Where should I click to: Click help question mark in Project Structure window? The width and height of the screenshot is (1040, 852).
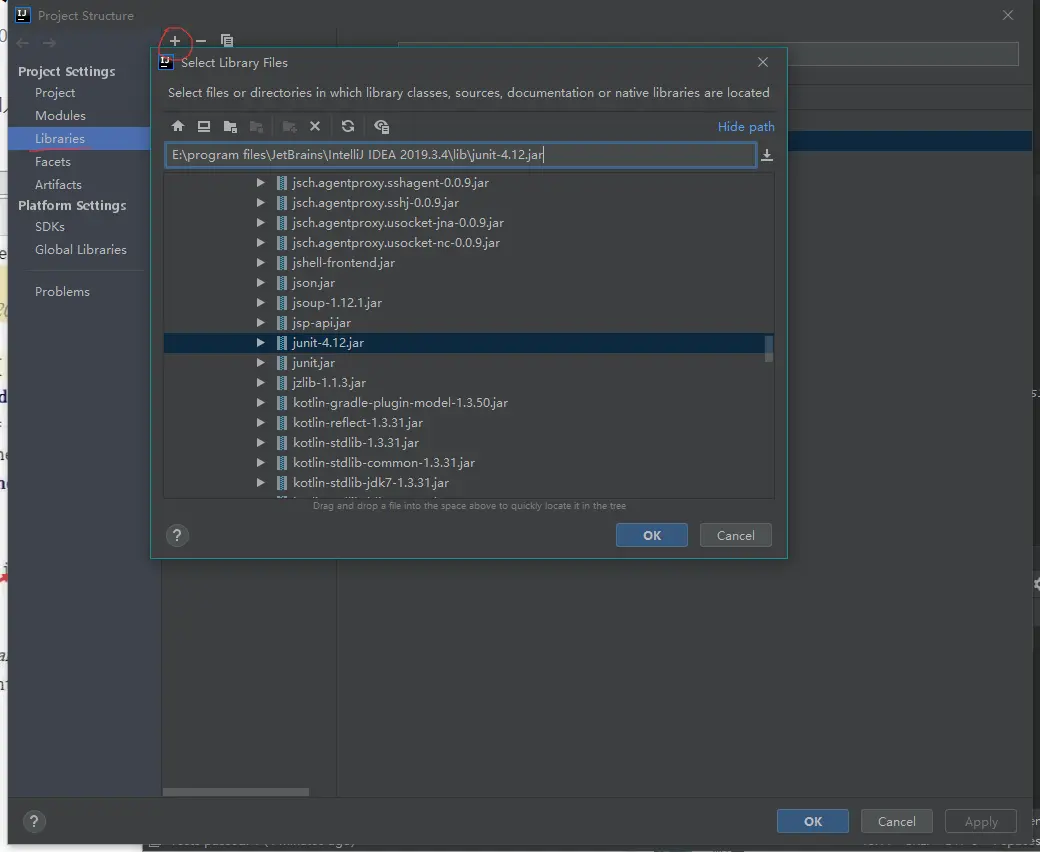(x=34, y=822)
